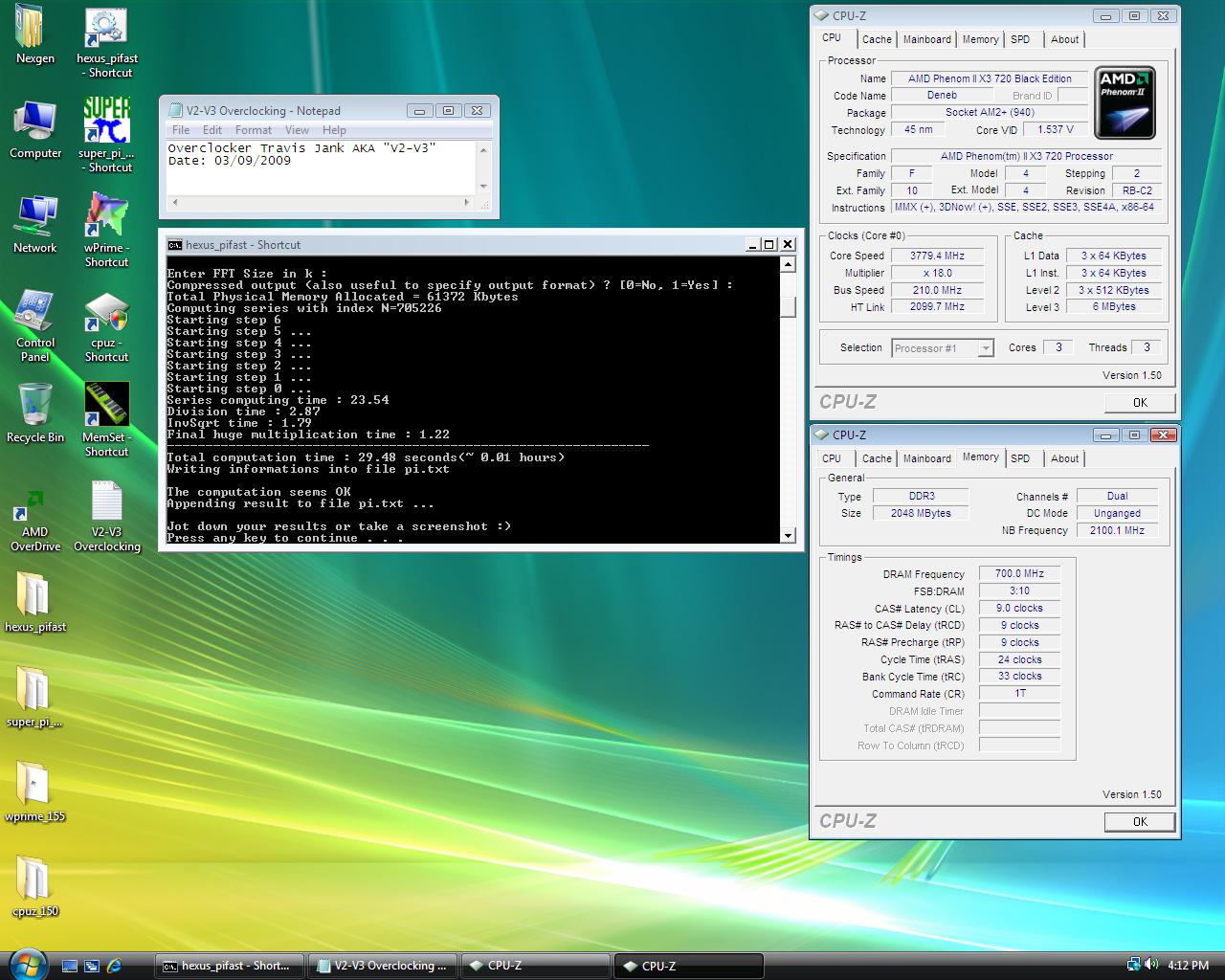Viewport: 1225px width, 980px height.
Task: Switch to Cache tab in lower CPU-Z
Action: 877,458
